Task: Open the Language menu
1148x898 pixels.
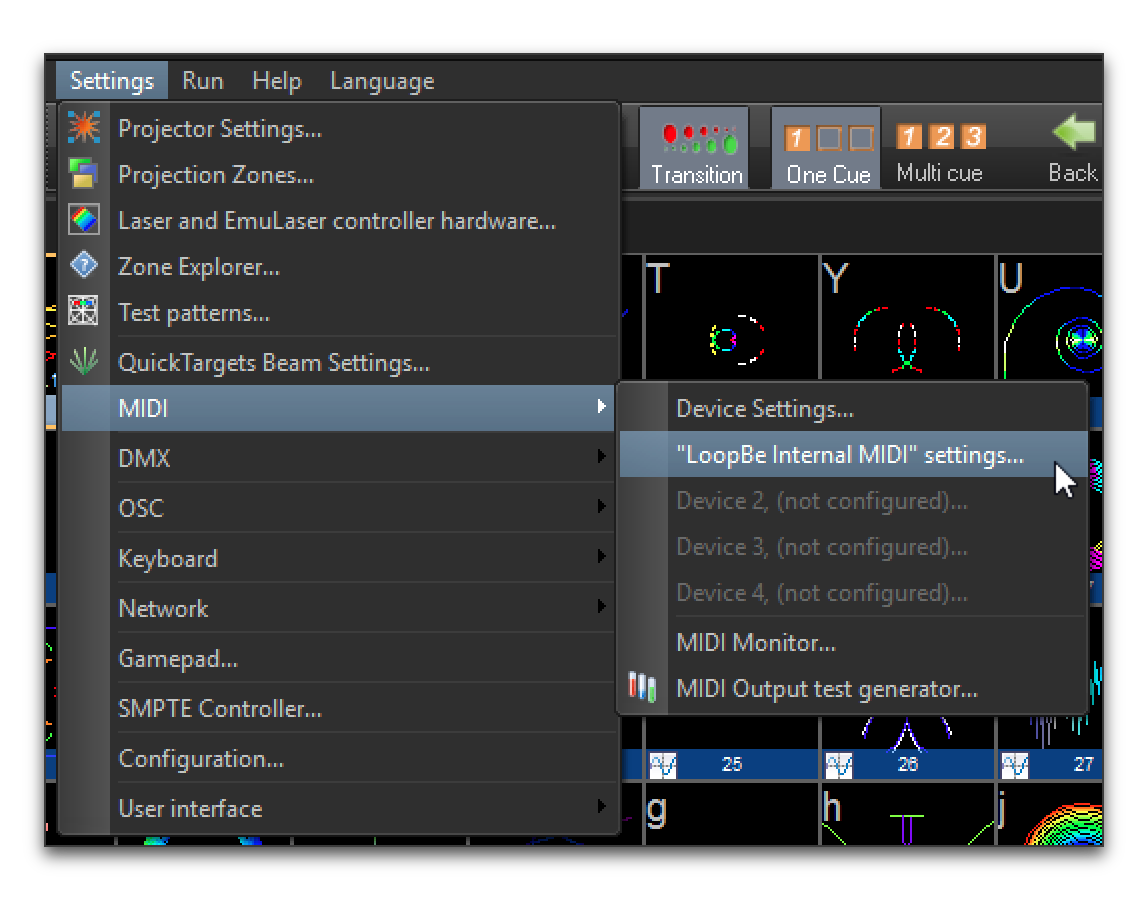Action: point(382,81)
